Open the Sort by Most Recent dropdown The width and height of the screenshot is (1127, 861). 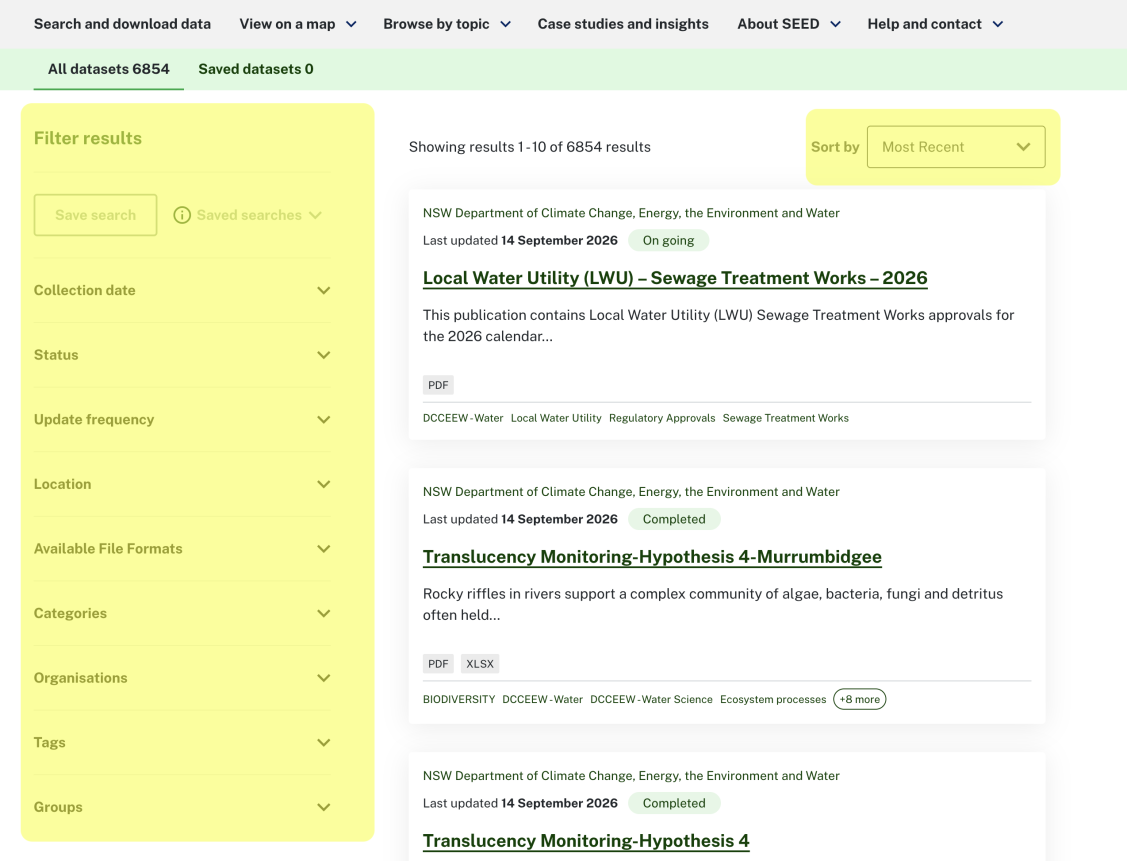tap(956, 147)
